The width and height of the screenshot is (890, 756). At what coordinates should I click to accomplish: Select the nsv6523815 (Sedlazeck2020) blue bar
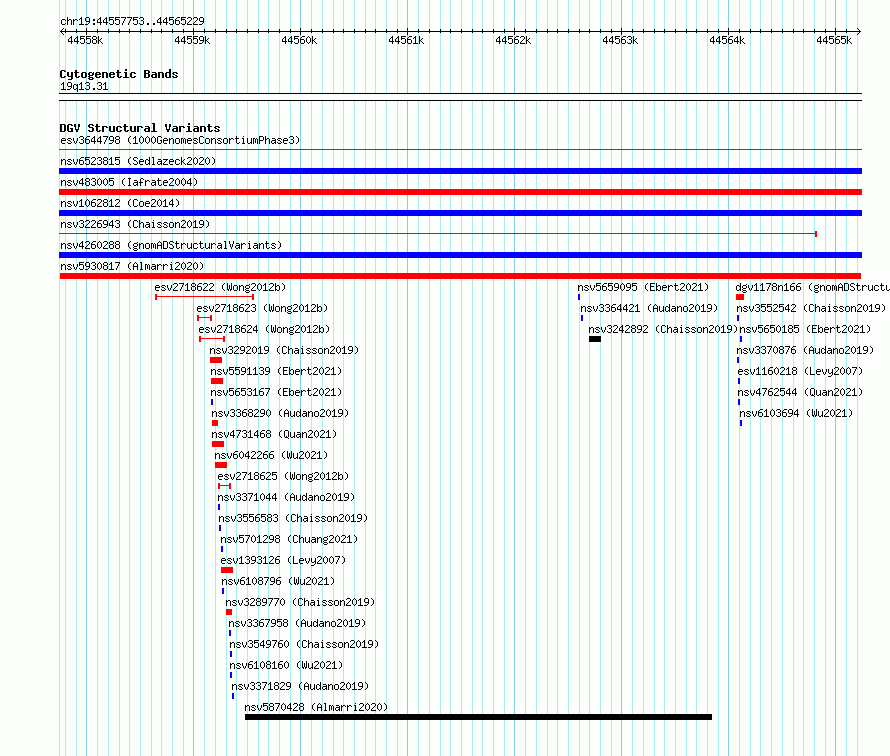tap(460, 171)
